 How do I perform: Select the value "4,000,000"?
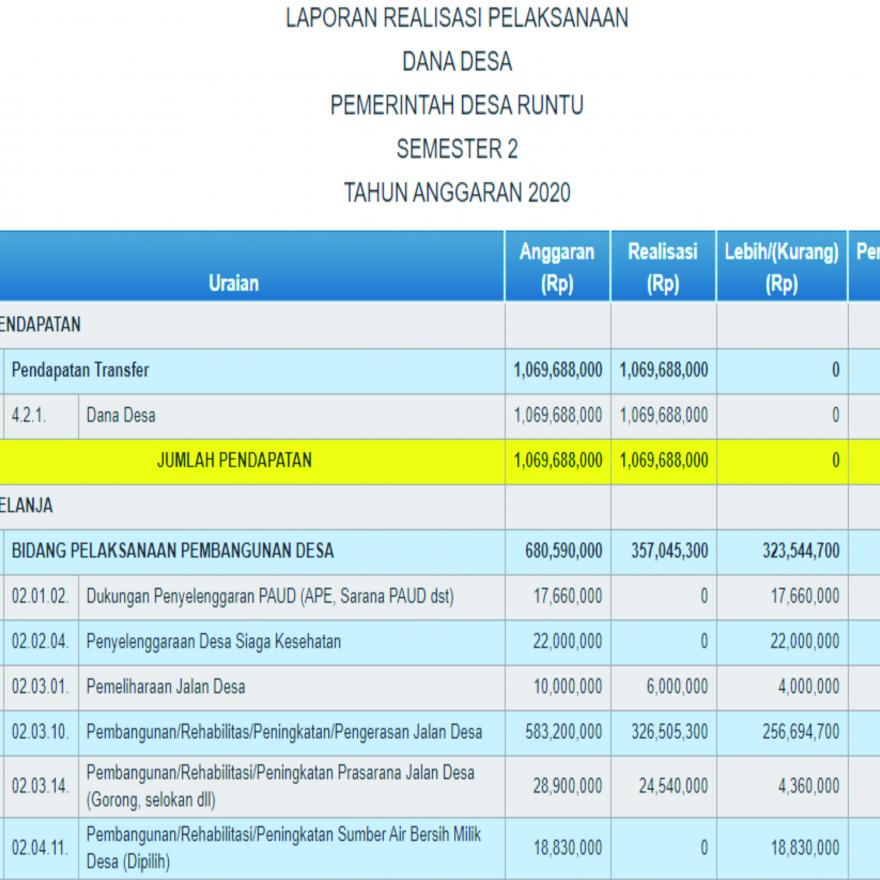809,687
